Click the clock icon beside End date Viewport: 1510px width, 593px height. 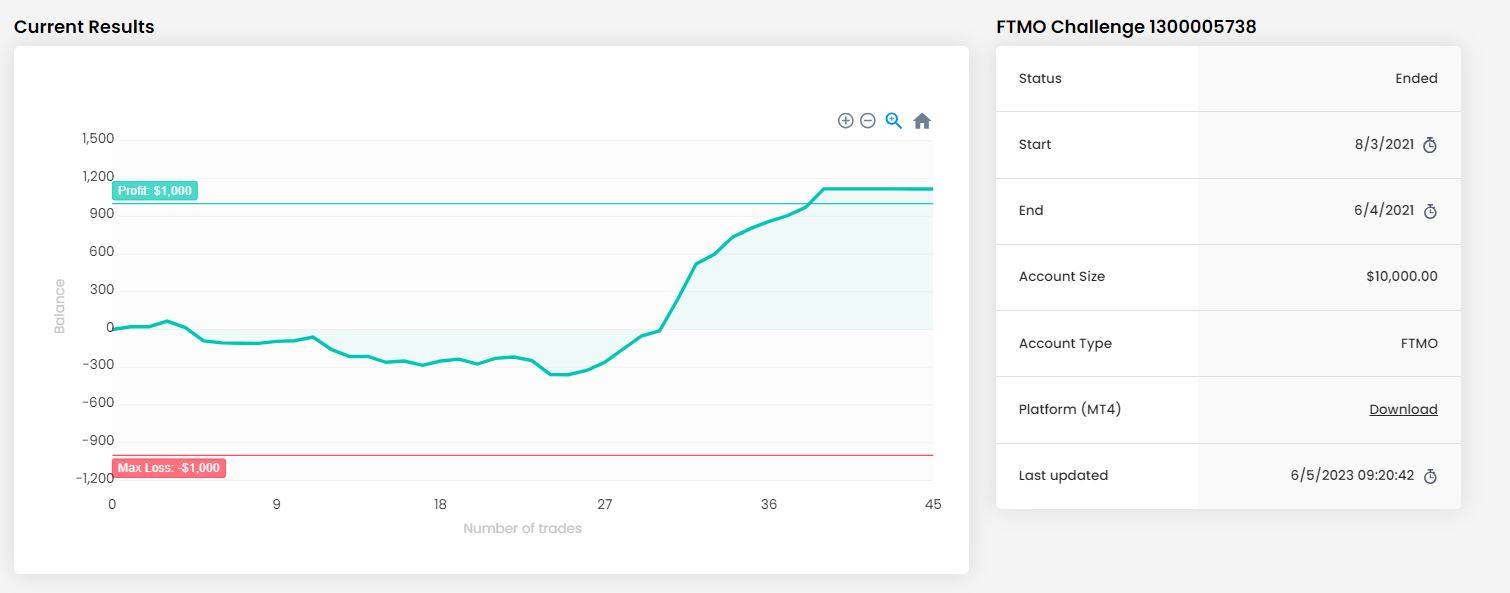[1430, 211]
